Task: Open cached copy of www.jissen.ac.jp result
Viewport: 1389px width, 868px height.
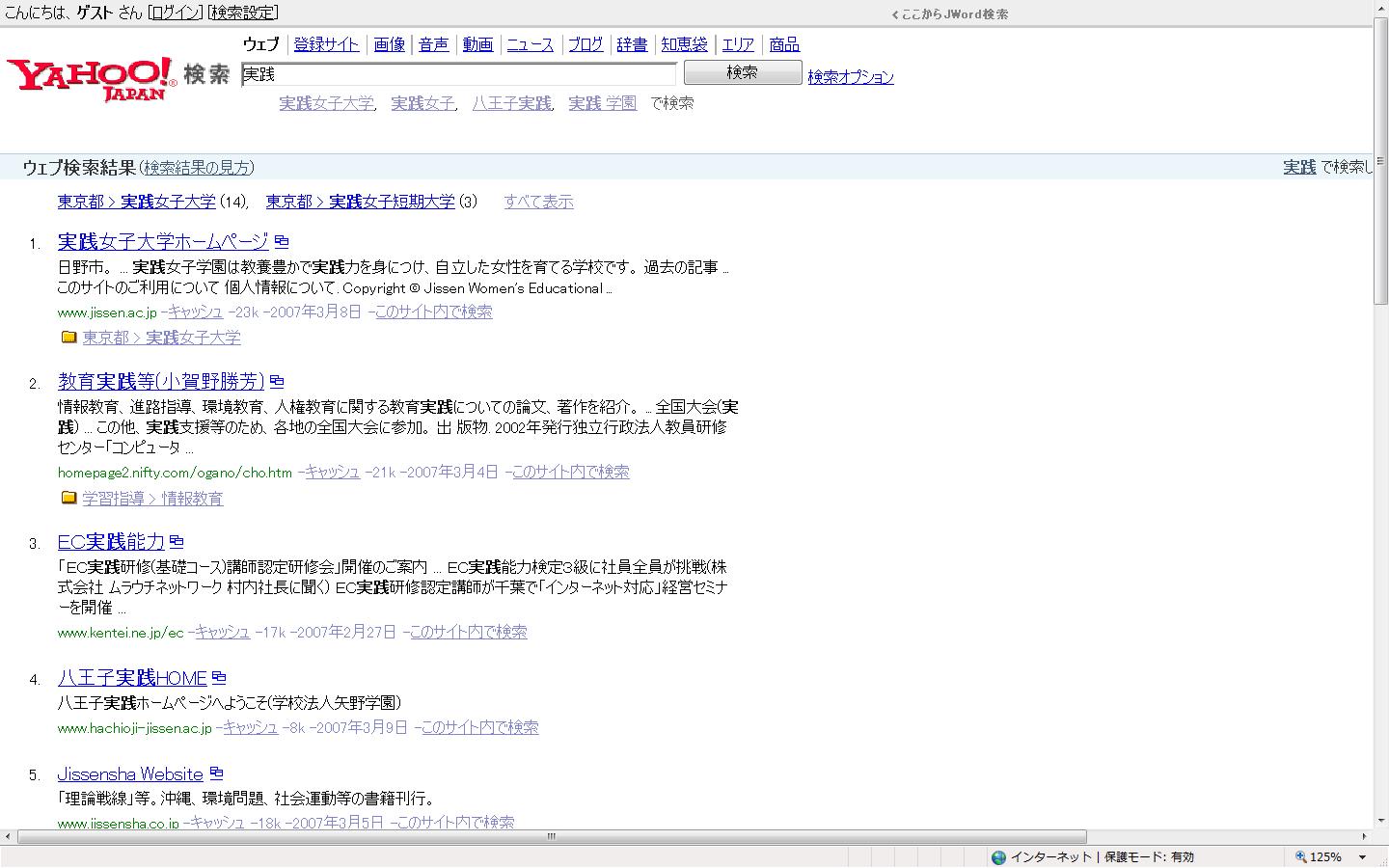Action: (196, 312)
